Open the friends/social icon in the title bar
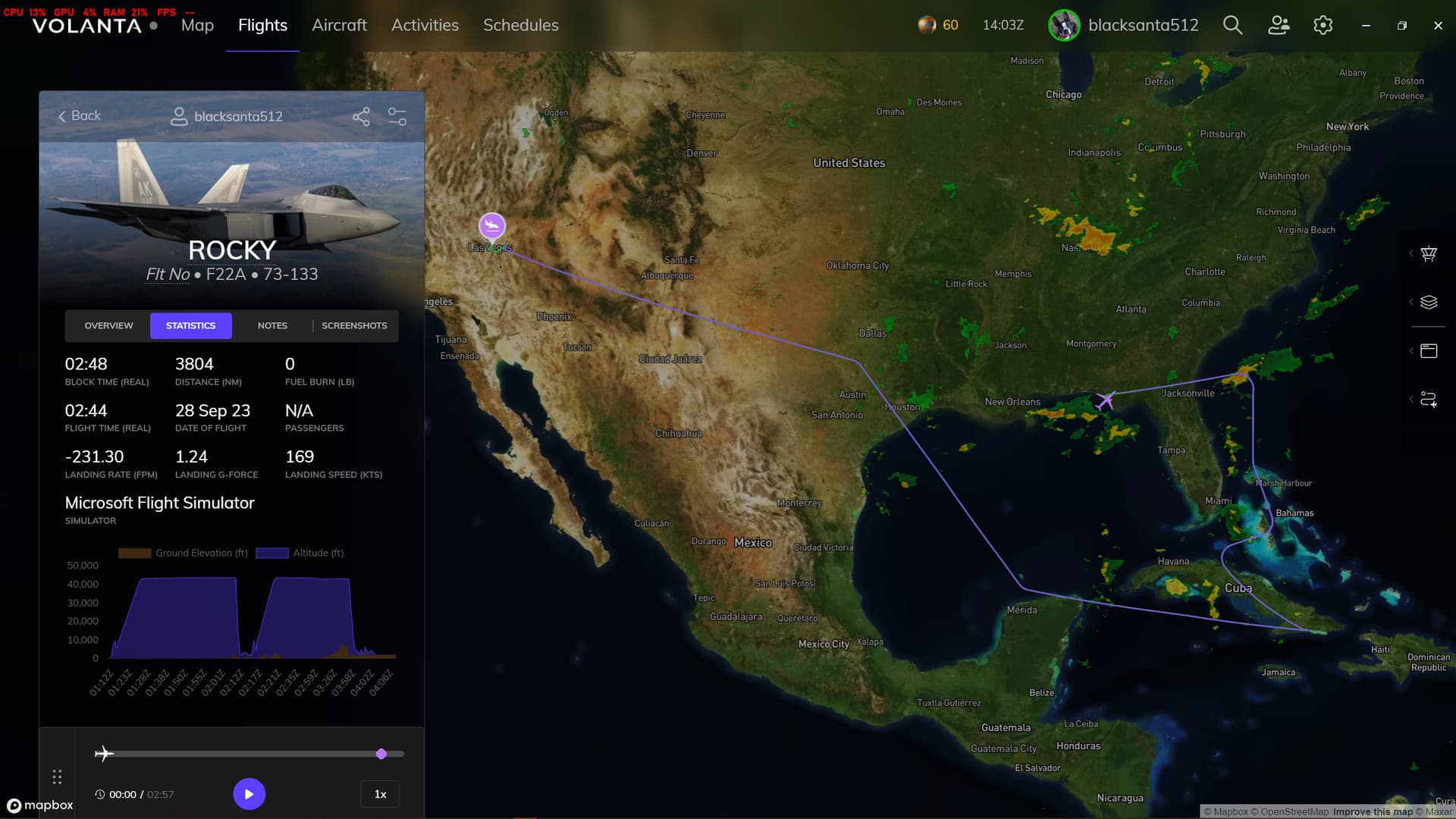1456x819 pixels. tap(1279, 25)
